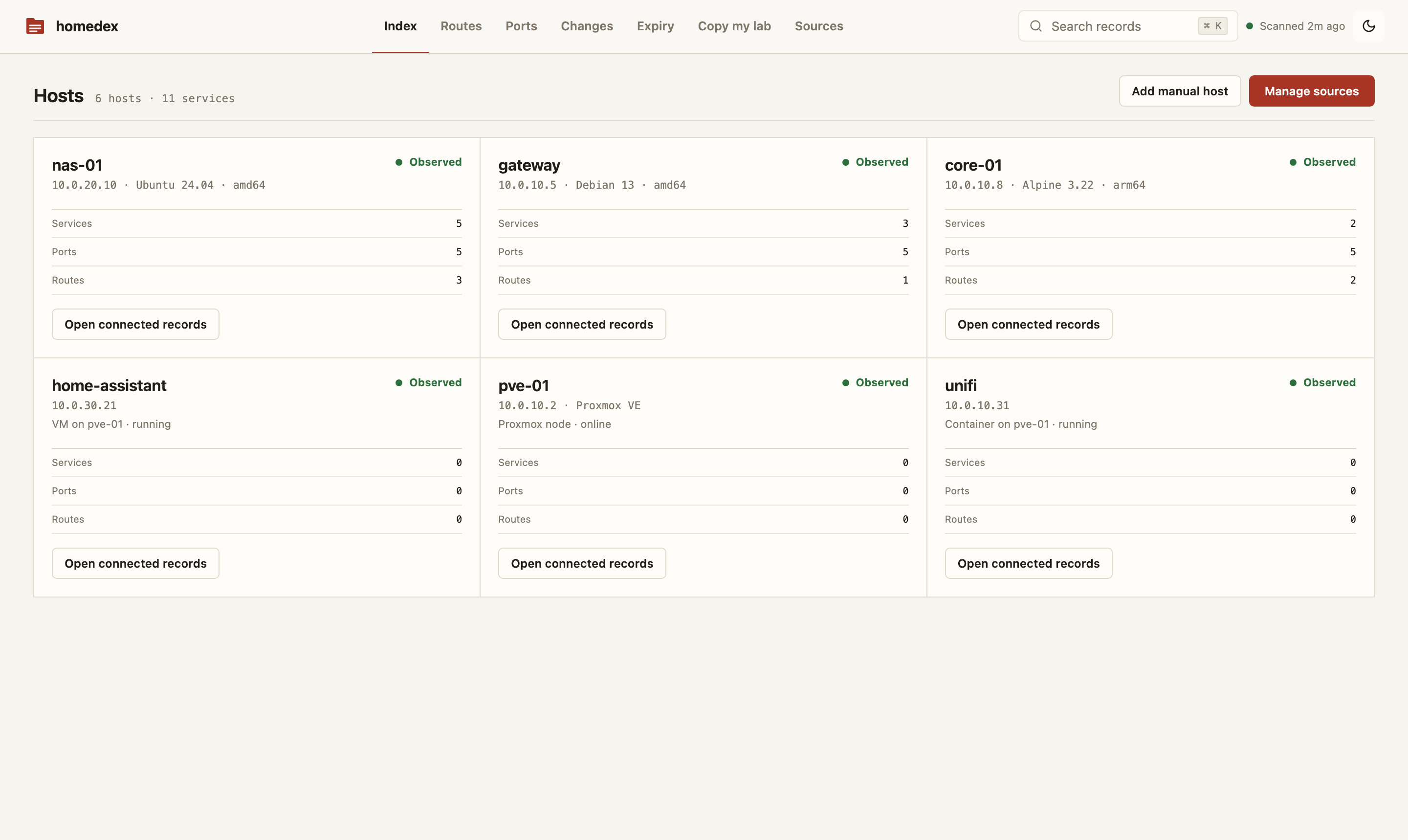Click the unifi host title
The width and height of the screenshot is (1408, 840).
(961, 385)
